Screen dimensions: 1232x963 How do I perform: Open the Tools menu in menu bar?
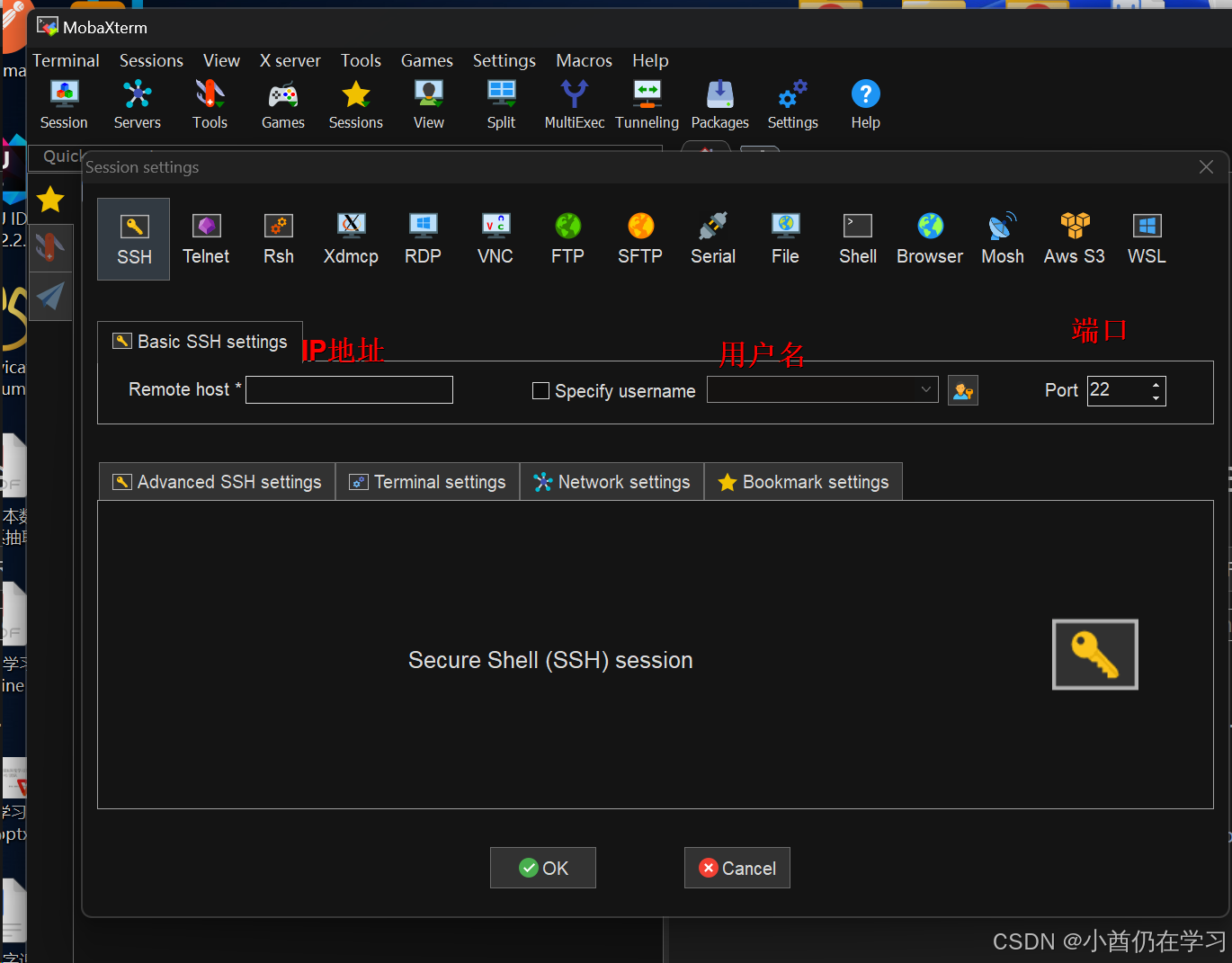[361, 60]
